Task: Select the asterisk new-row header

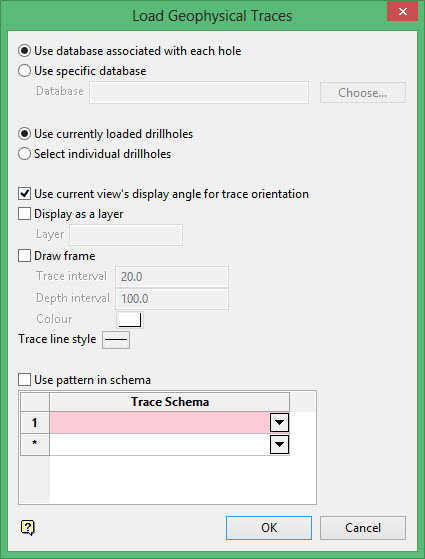Action: [x=35, y=444]
